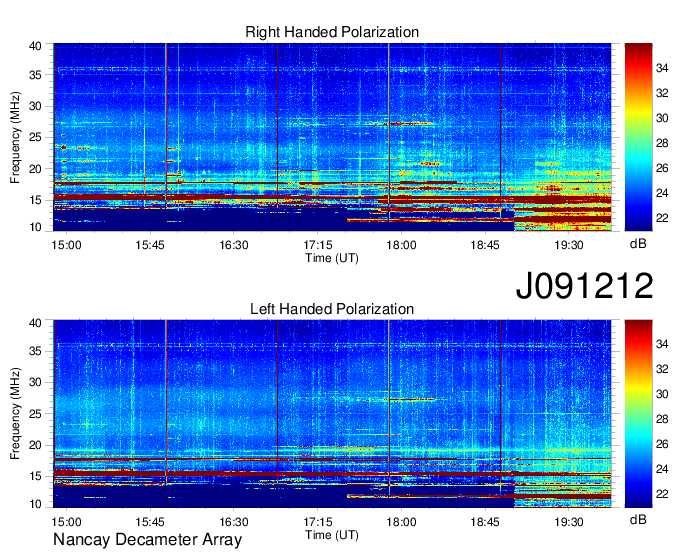Click 'Frequency (MHz)' axis label of Left Handed plot
The image size is (680, 552).
coord(15,414)
